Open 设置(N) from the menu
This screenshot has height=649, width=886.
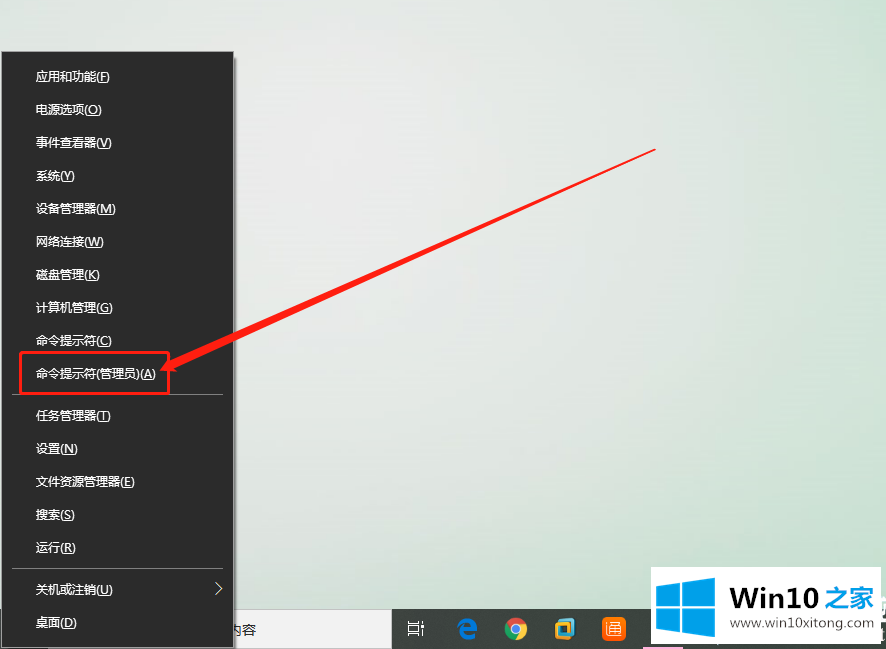(x=118, y=448)
